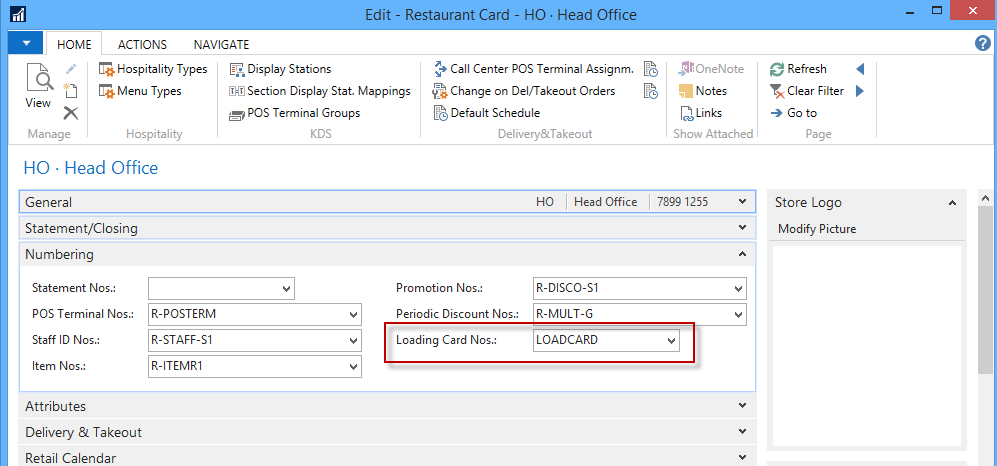Click the Delete X icon in Manage group
The image size is (997, 466).
[x=71, y=113]
